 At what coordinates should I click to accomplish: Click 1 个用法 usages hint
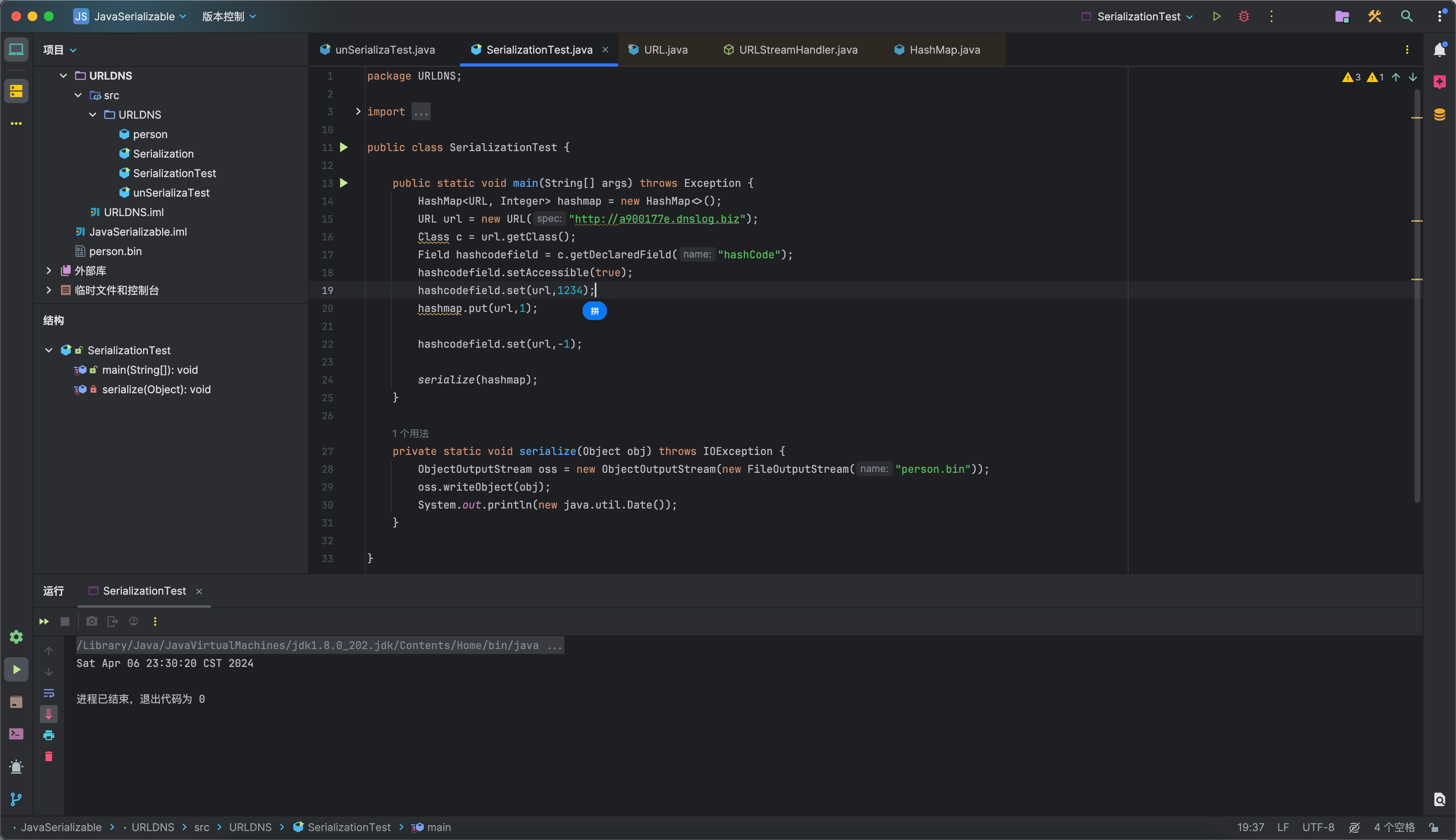[410, 433]
